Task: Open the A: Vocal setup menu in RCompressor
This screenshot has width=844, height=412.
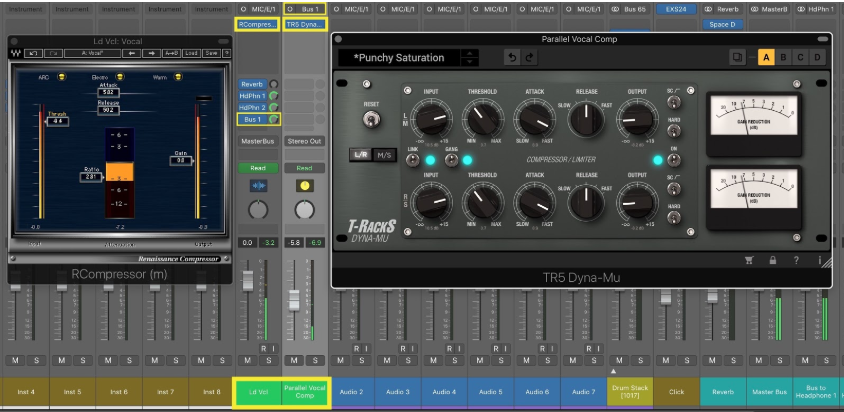Action: (93, 53)
